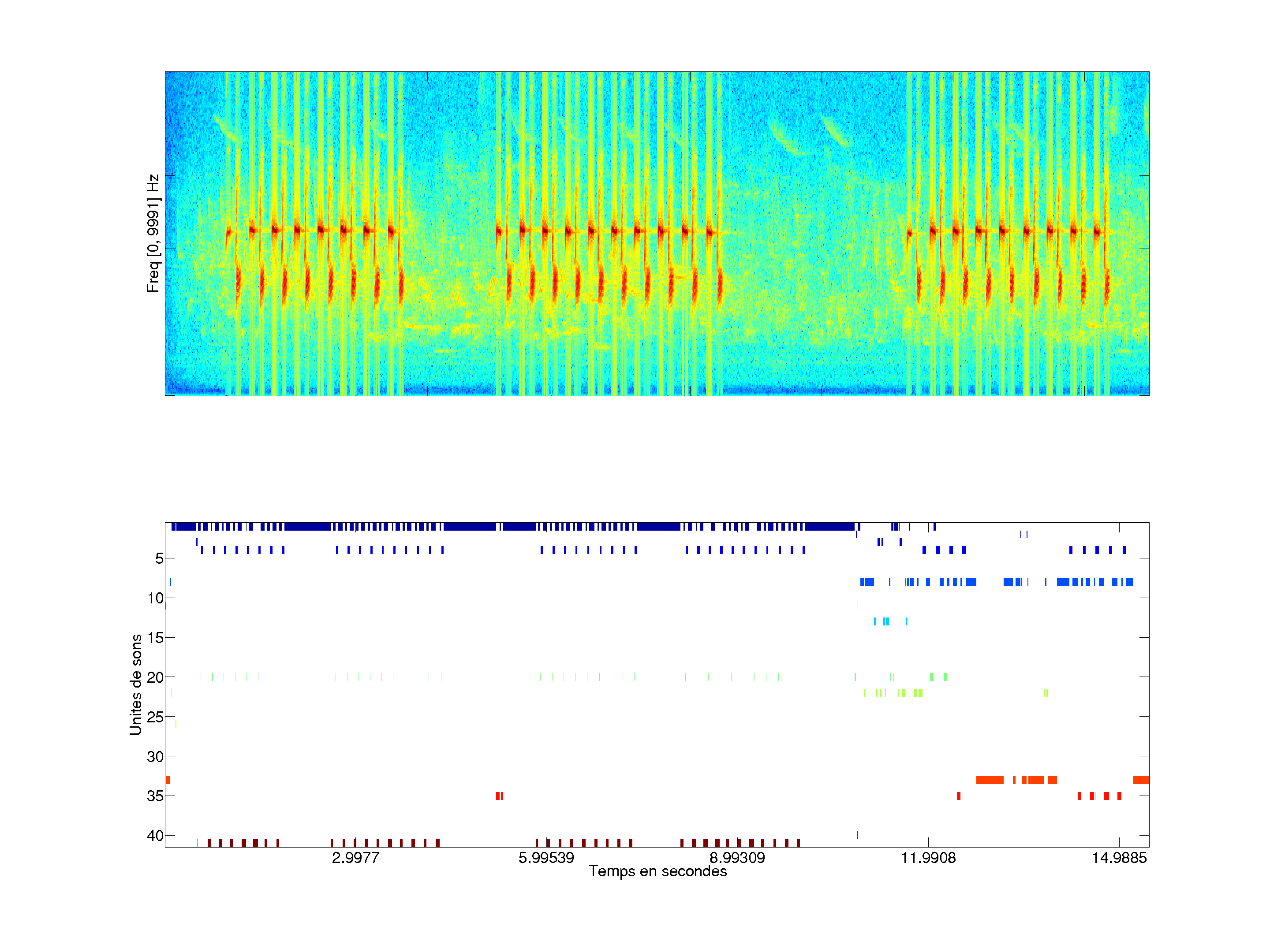Select the 11.9908 time tick label
This screenshot has height=952, width=1270.
coord(928,858)
